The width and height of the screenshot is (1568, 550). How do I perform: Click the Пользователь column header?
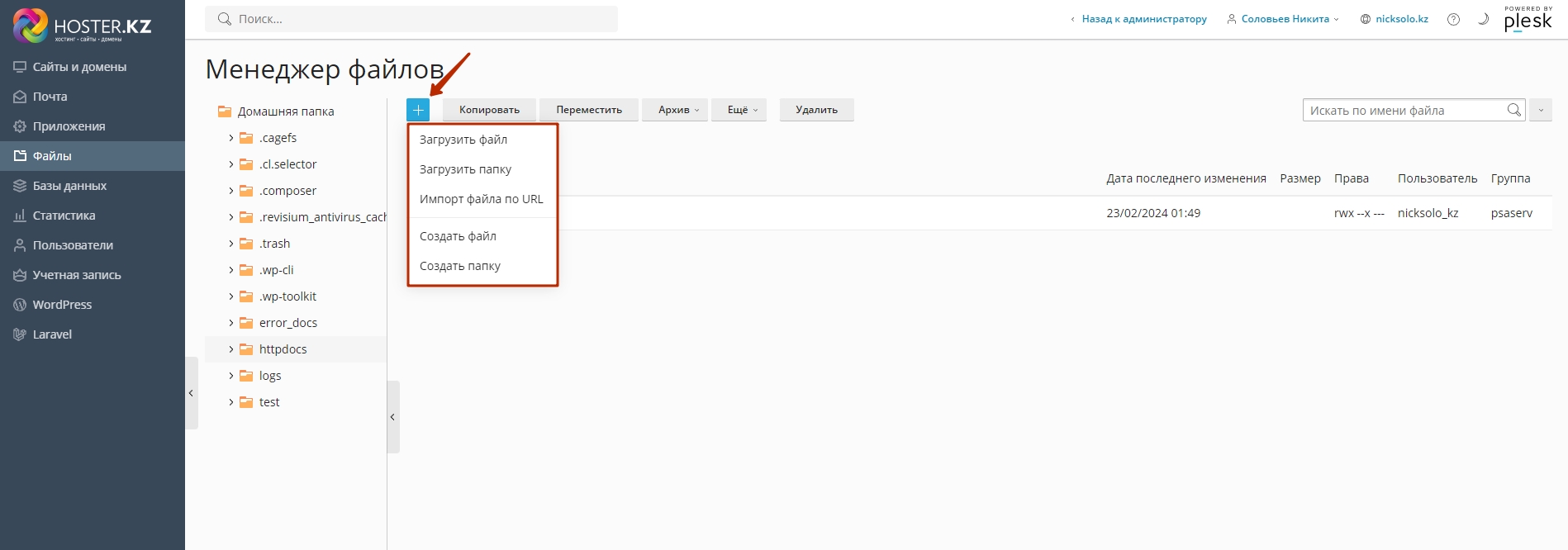pos(1437,178)
